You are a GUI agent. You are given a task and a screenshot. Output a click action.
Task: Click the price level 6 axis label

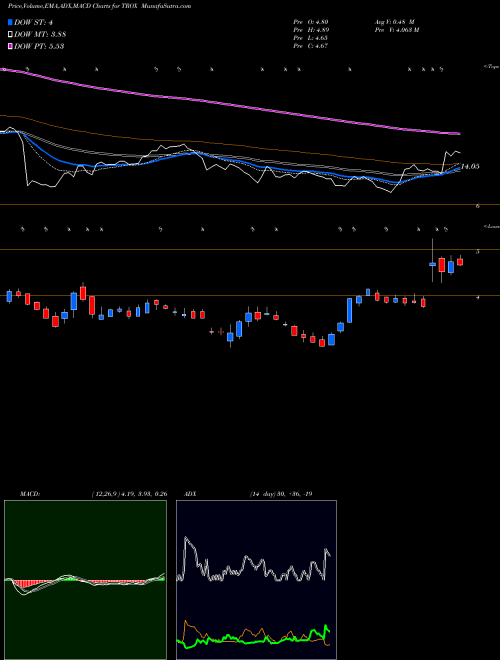click(x=478, y=206)
